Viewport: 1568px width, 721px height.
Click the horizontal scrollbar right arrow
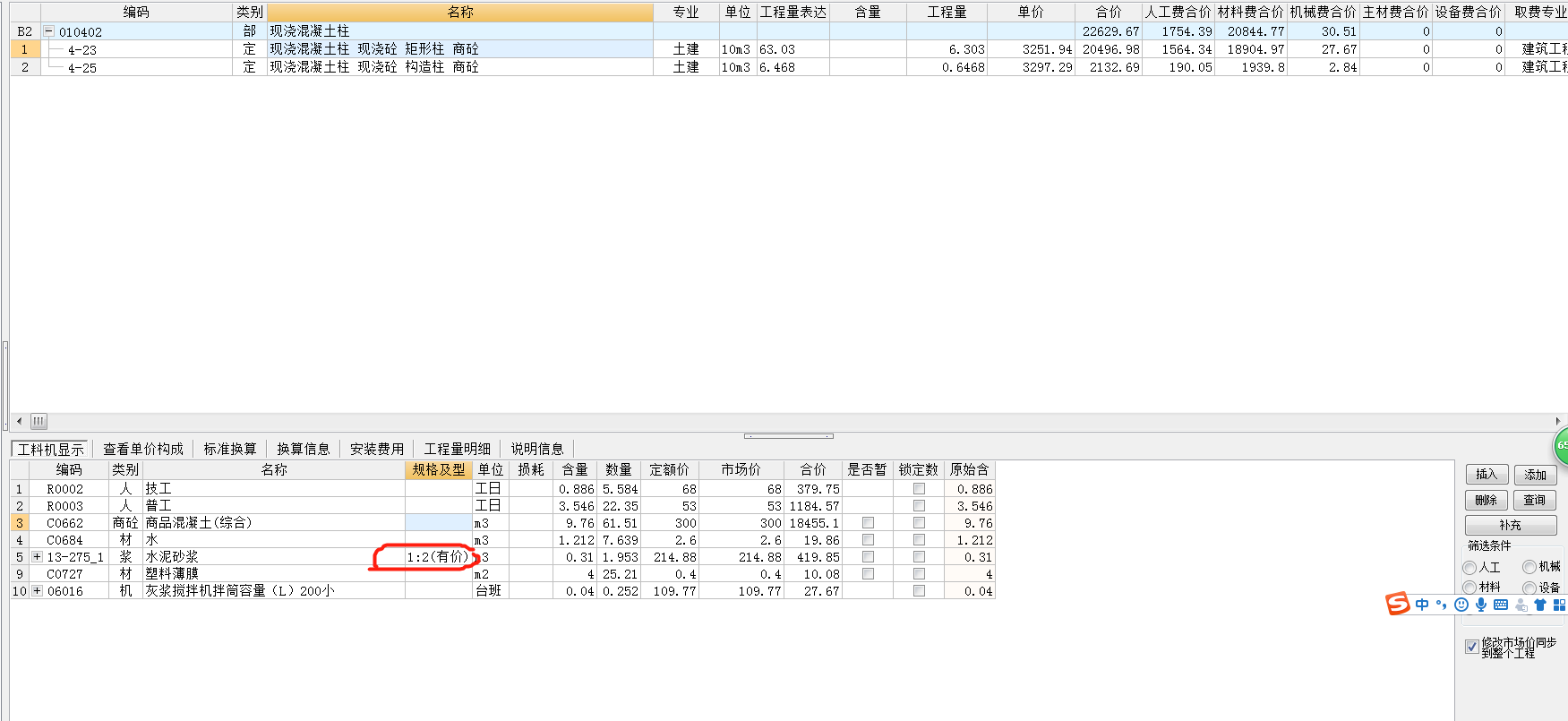click(x=1559, y=421)
